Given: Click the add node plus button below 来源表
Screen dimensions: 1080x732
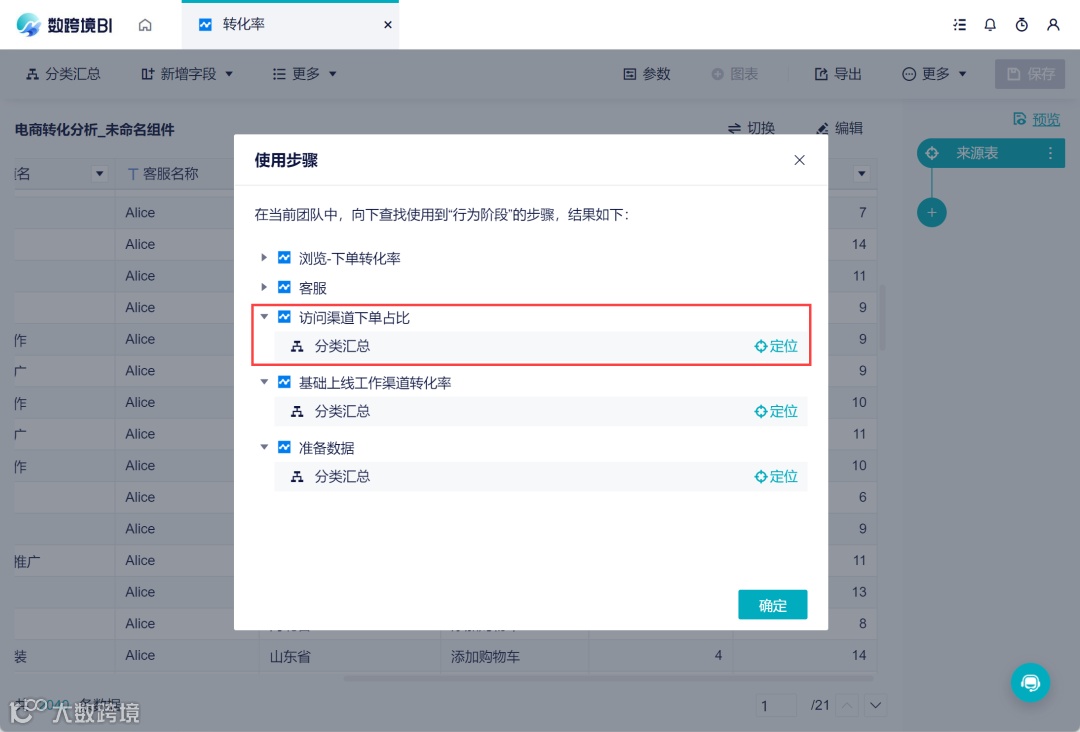Looking at the screenshot, I should (932, 212).
